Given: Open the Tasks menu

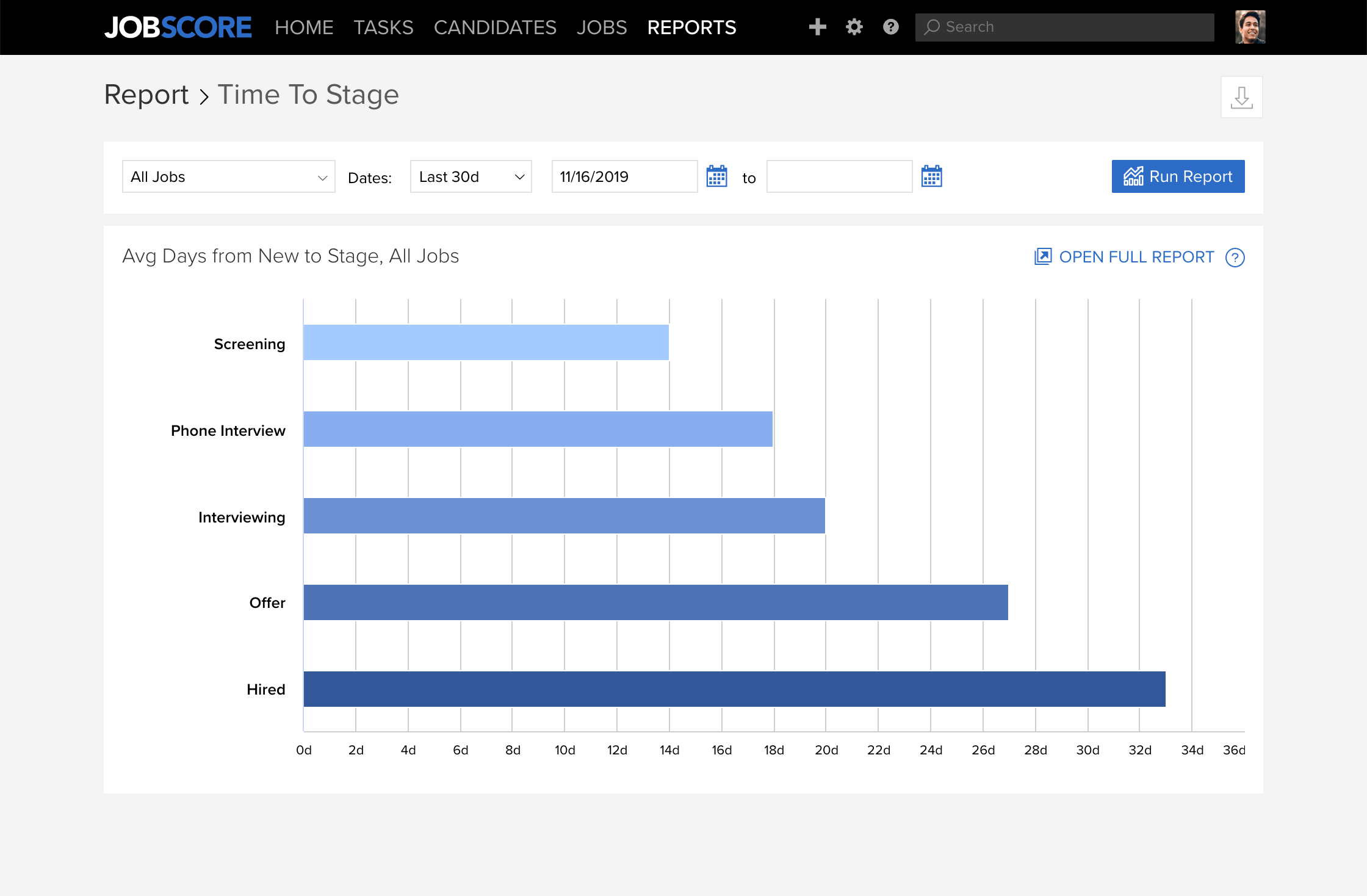Looking at the screenshot, I should [x=383, y=27].
